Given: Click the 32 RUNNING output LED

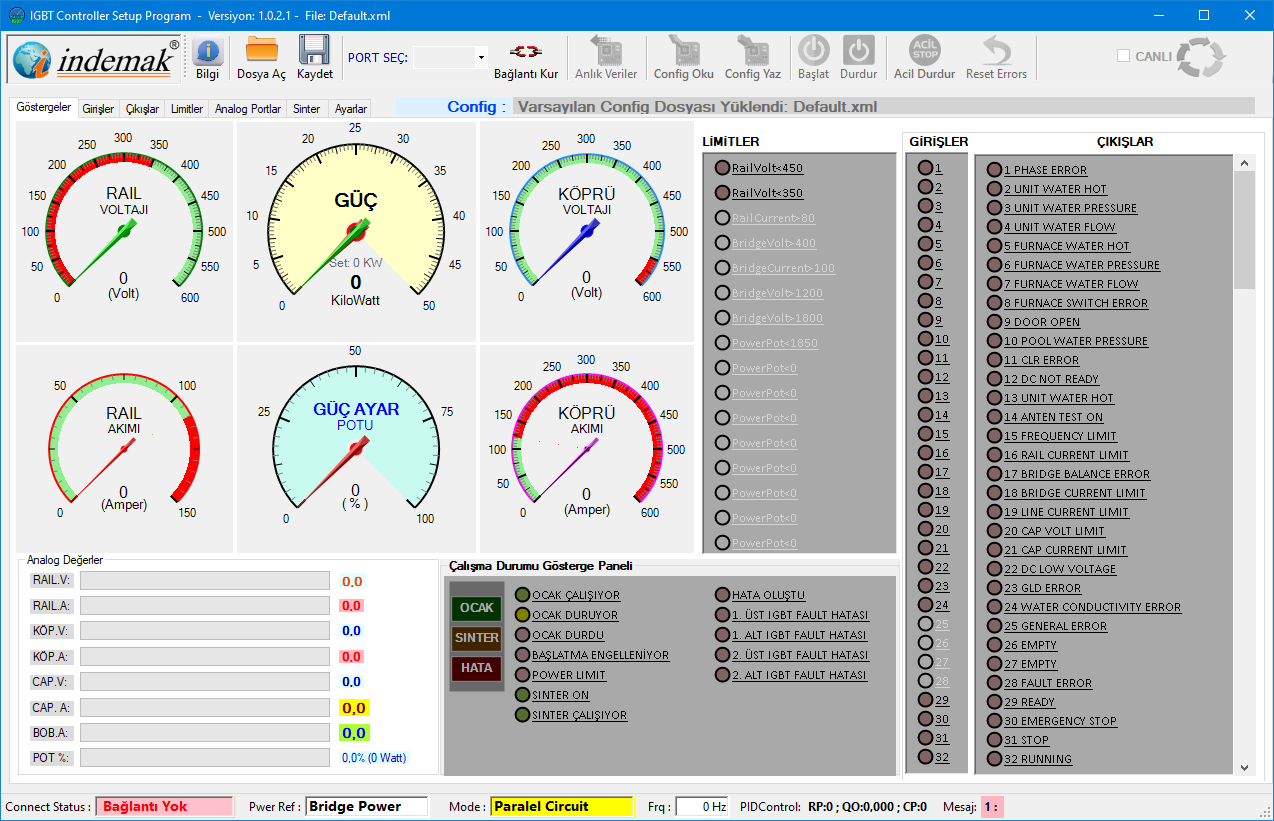Looking at the screenshot, I should (x=994, y=759).
